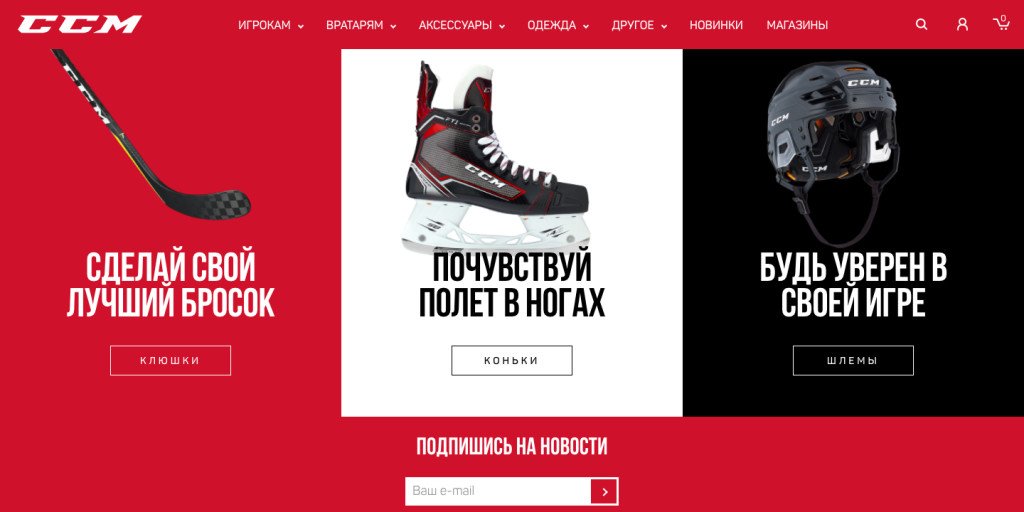Go to МАГАЗИНЫ menu item
This screenshot has height=512, width=1024.
(797, 25)
